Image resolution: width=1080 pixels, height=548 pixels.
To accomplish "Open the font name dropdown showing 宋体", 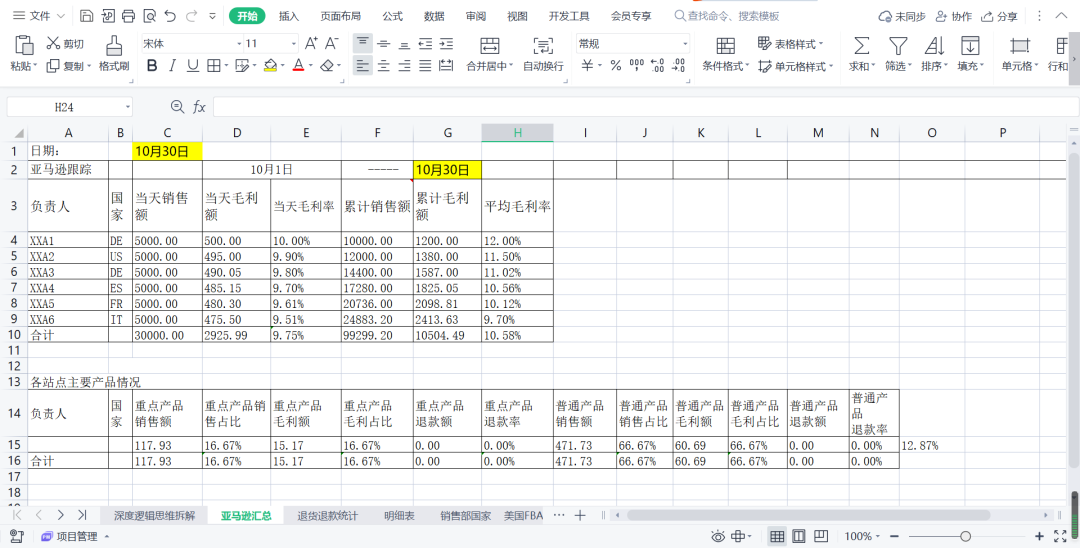I will (190, 44).
